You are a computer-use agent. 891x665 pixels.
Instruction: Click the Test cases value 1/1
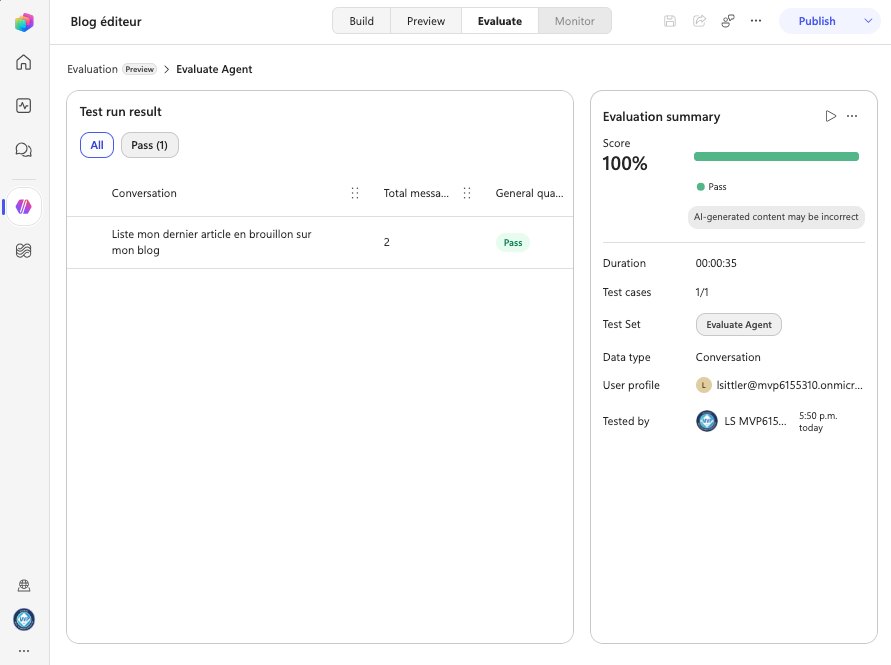[x=702, y=292]
